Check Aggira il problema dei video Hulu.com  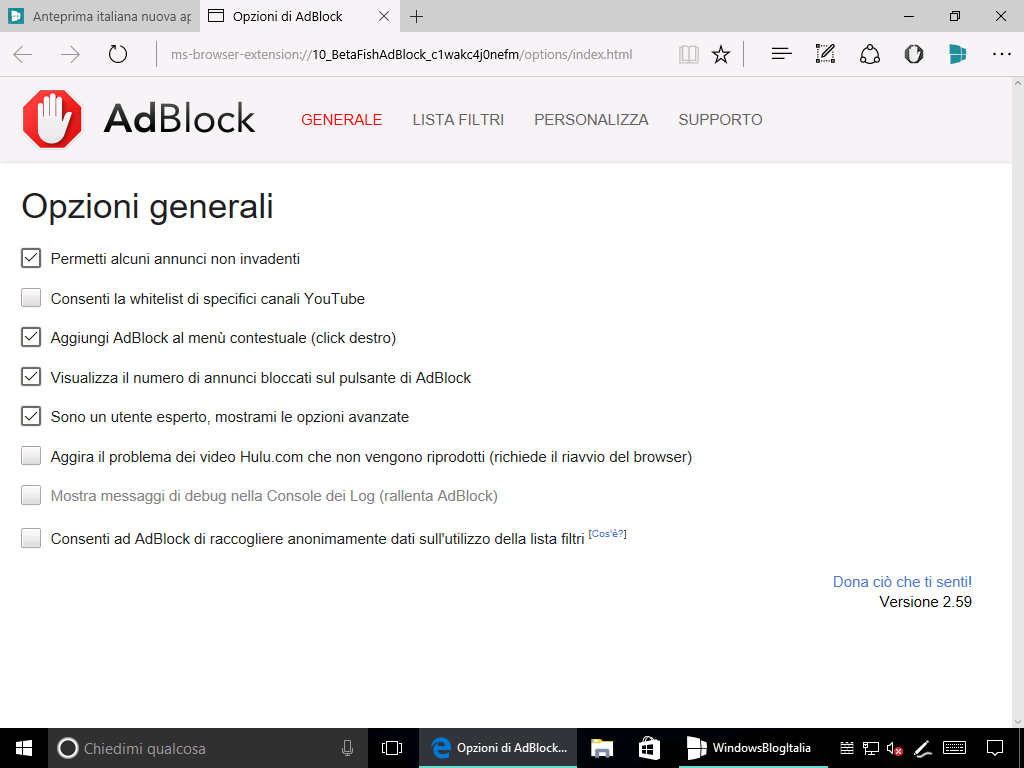31,456
